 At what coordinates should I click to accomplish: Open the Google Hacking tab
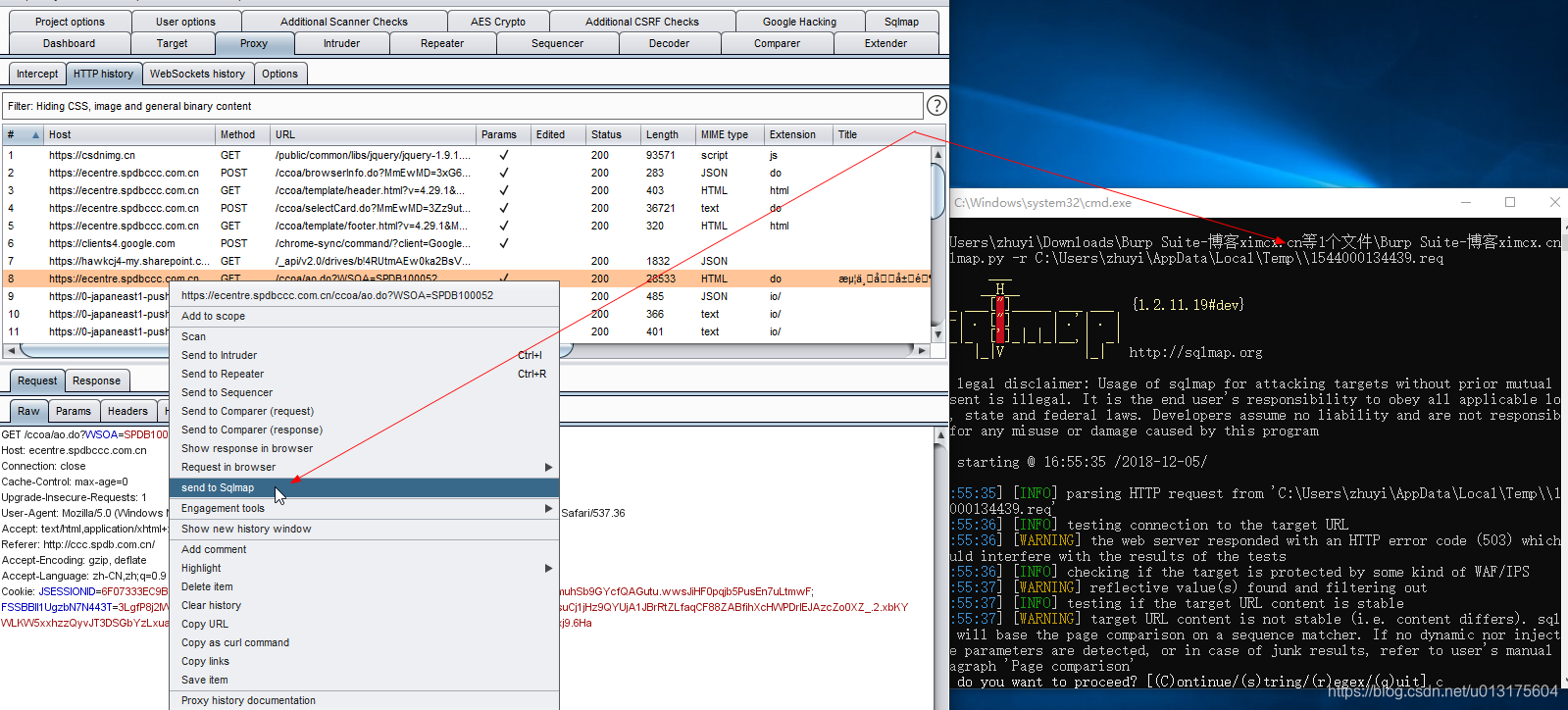799,22
